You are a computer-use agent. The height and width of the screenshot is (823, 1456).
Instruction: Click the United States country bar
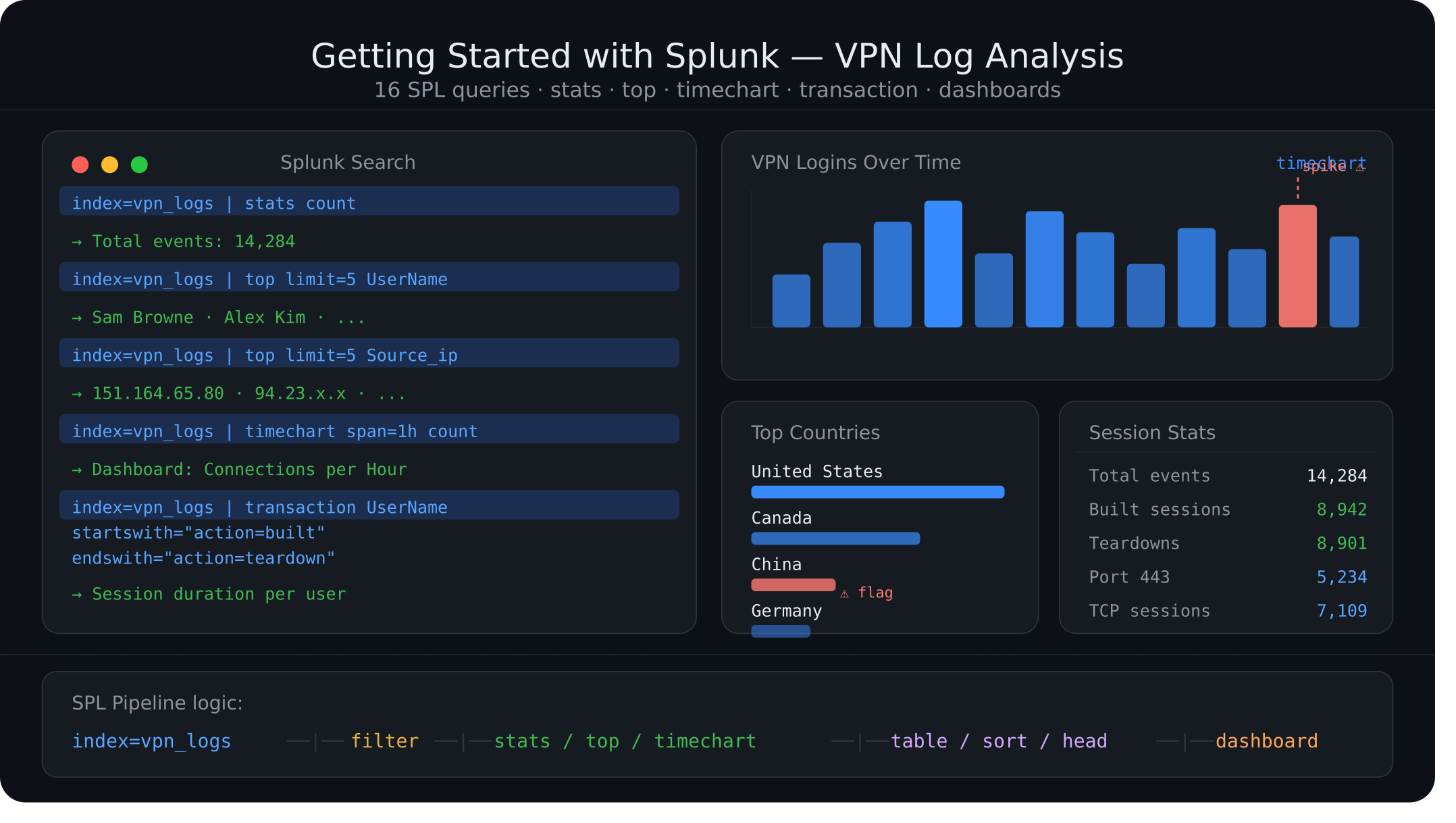(877, 492)
